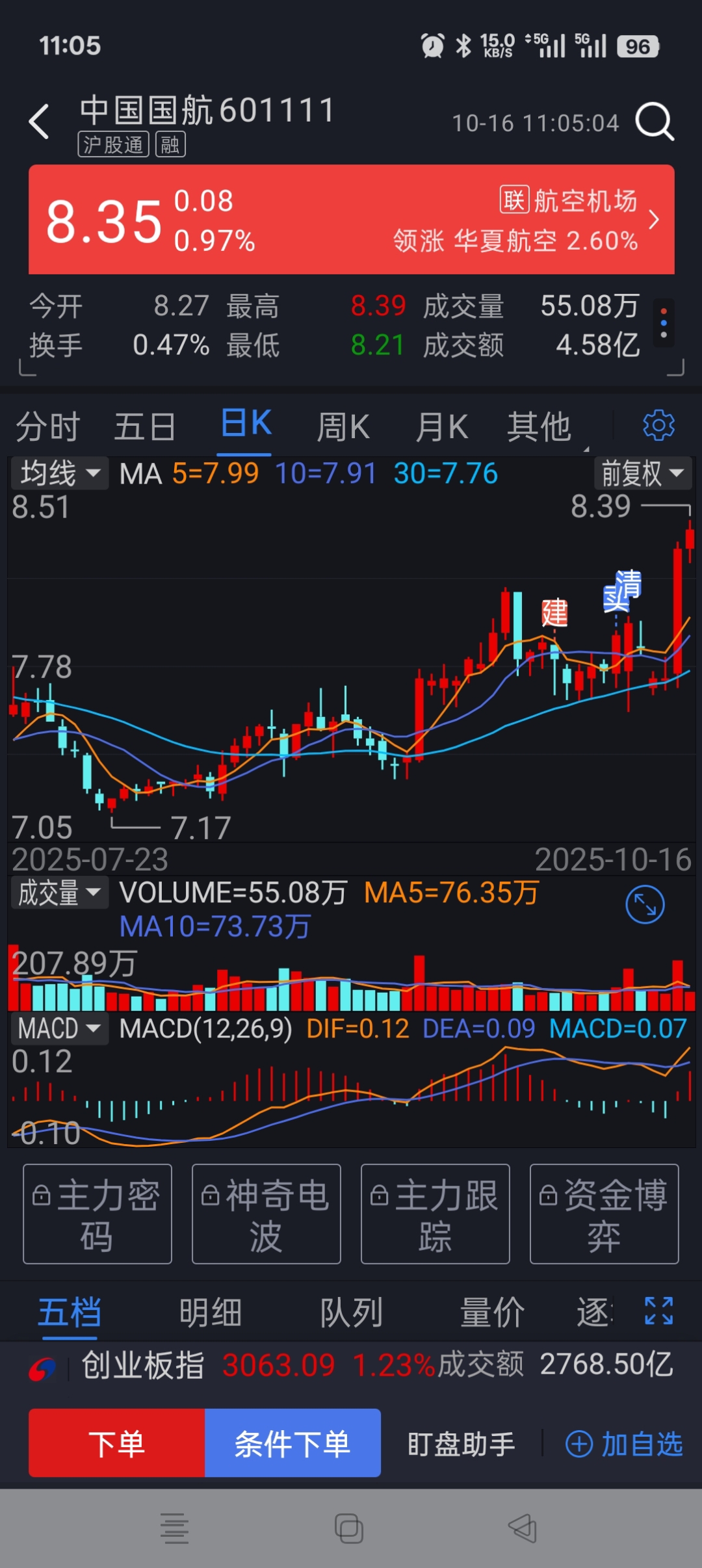The height and width of the screenshot is (1568, 702).
Task: Tap the back arrow icon
Action: (39, 122)
